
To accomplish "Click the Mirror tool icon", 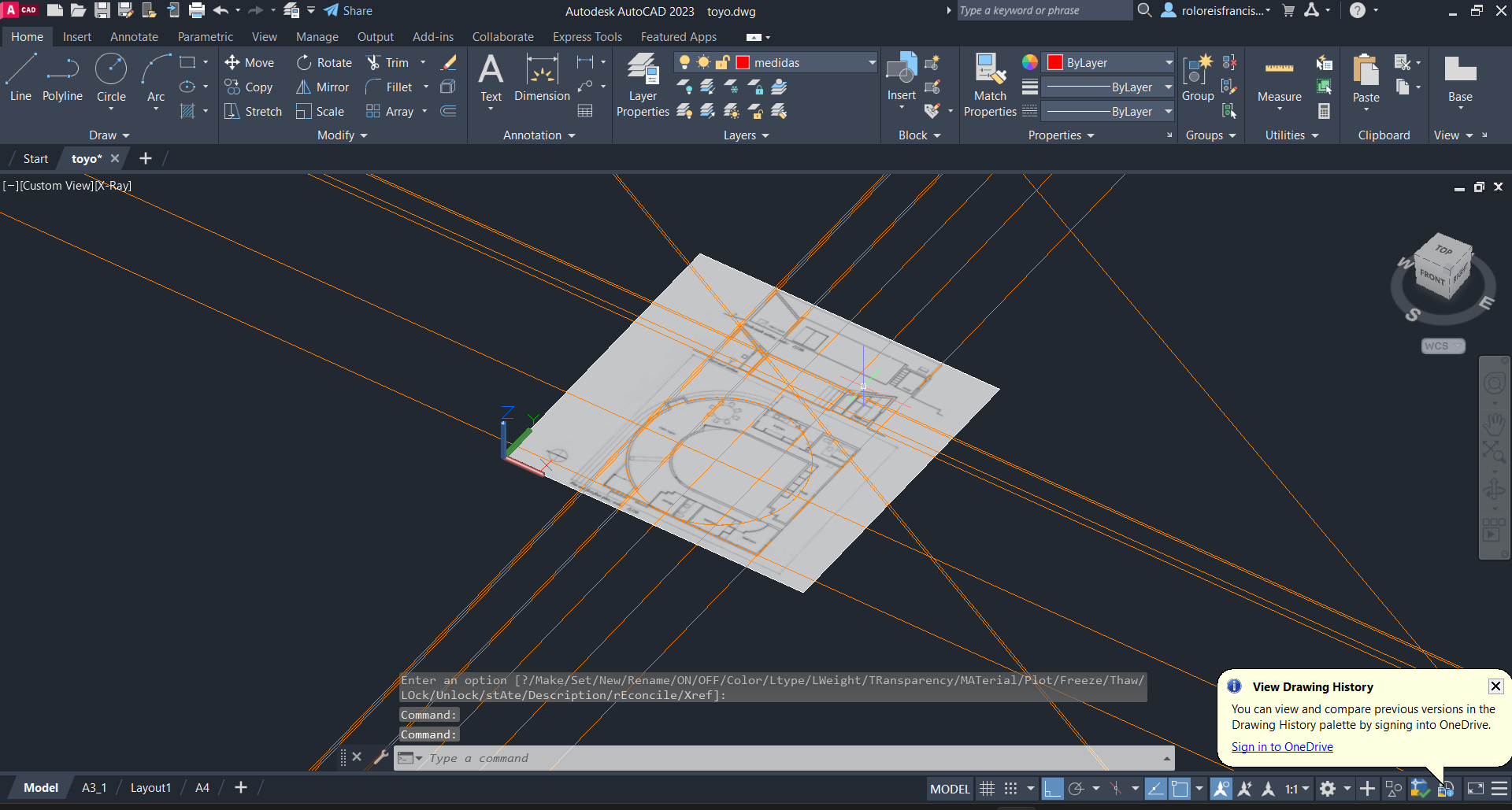I will (303, 87).
